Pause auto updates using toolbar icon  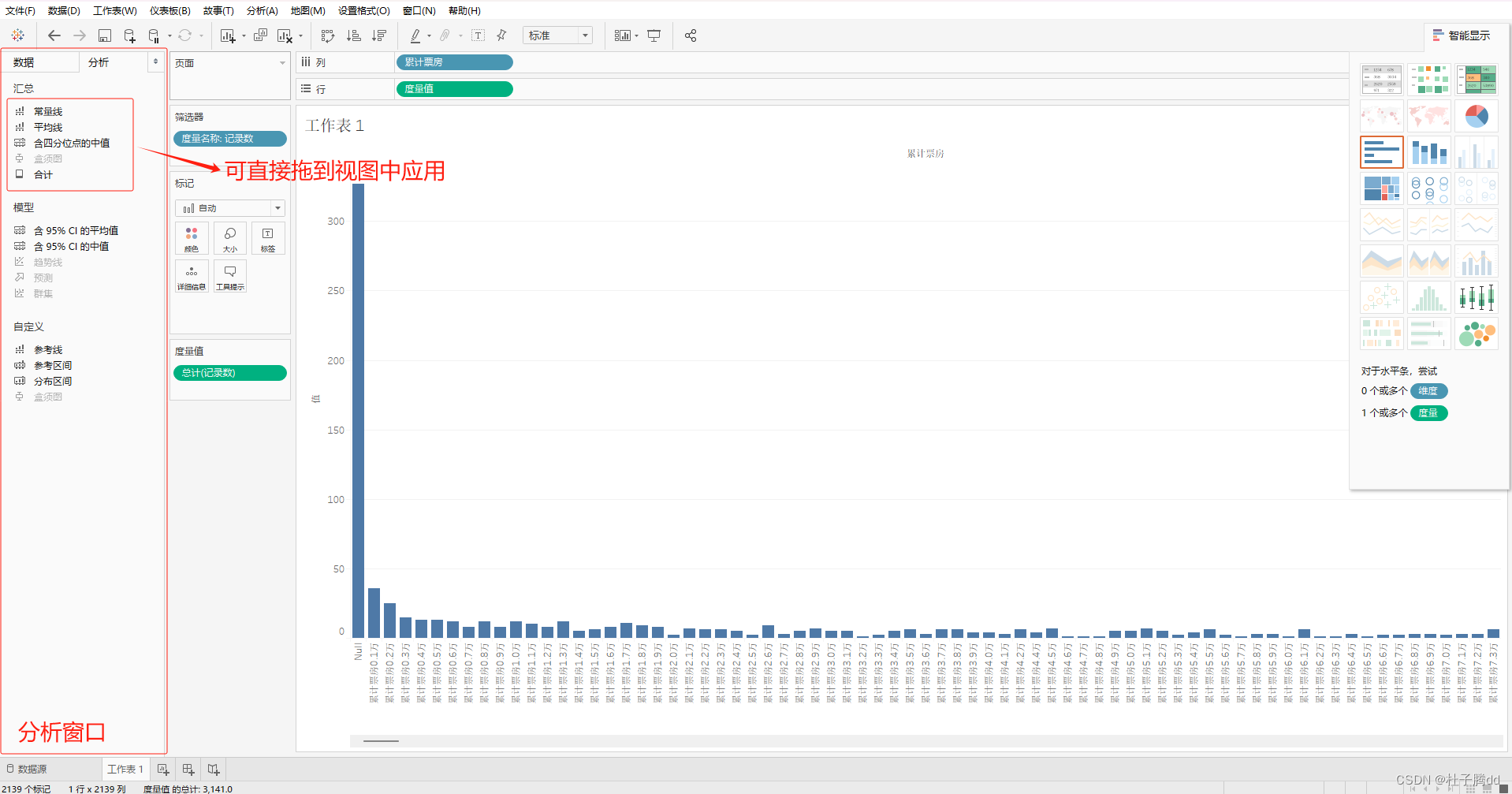click(x=154, y=35)
